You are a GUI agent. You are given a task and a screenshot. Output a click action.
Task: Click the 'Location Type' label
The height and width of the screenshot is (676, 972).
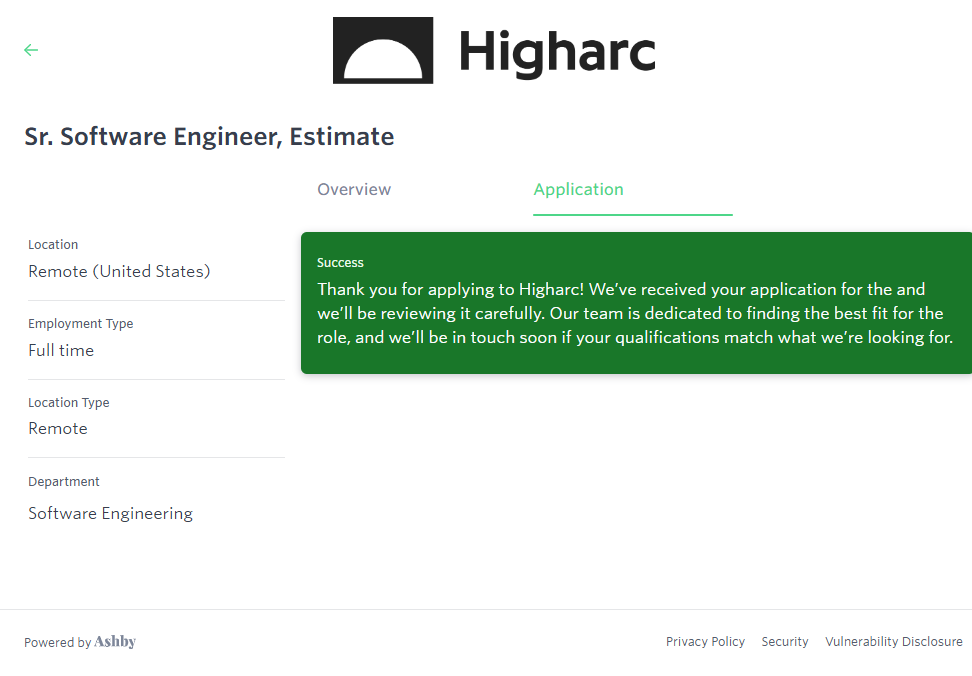tap(69, 403)
